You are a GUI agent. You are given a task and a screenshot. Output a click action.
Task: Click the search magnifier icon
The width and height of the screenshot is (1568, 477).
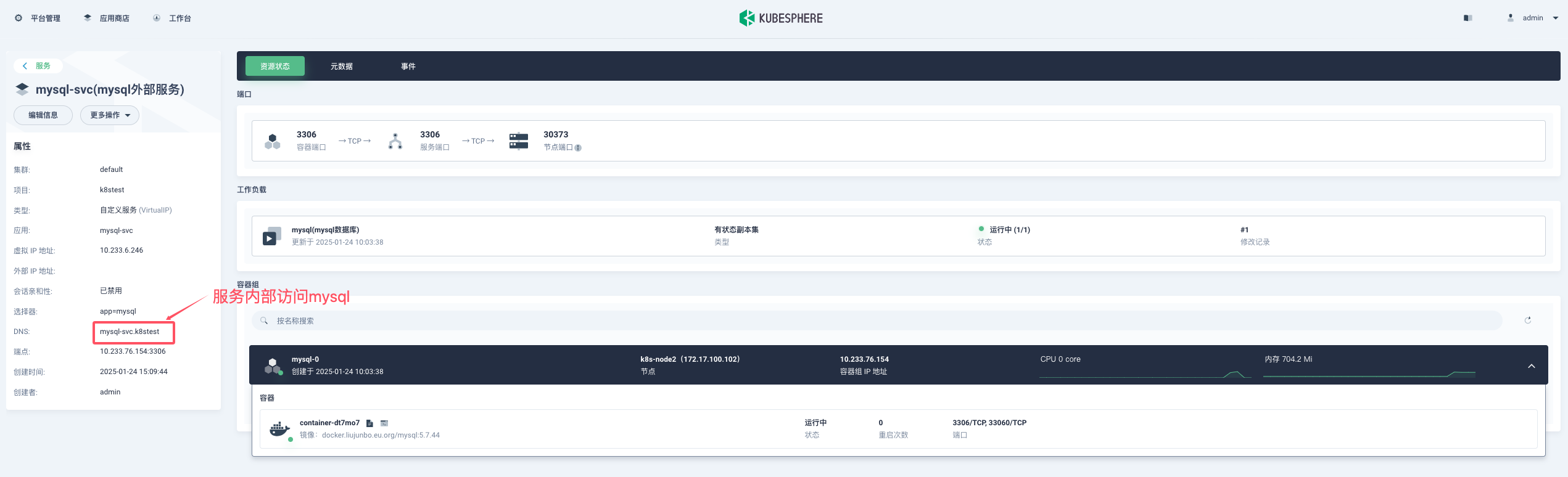point(264,320)
